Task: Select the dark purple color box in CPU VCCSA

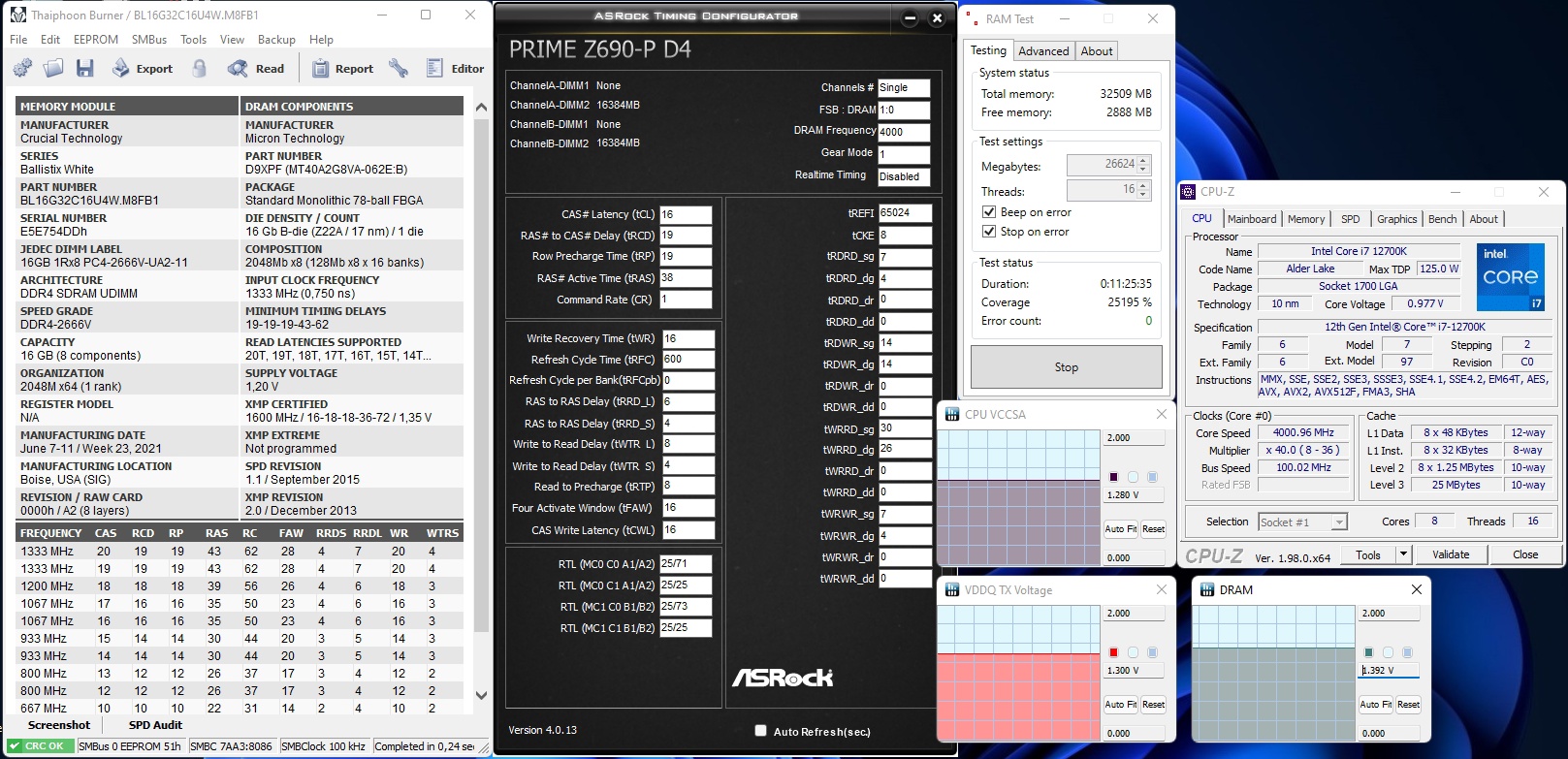Action: pos(1113,477)
